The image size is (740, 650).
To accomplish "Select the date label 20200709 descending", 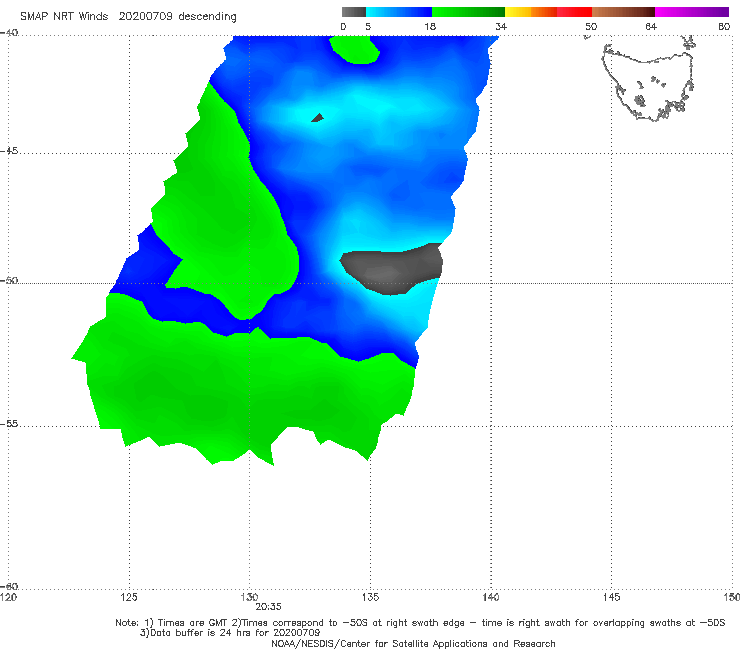I will [177, 17].
